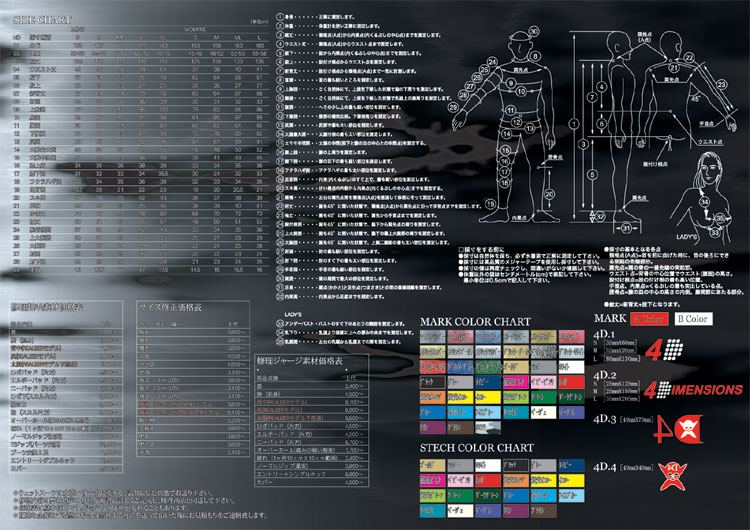Click the 4D.2 size label
The width and height of the screenshot is (750, 530).
601,374
